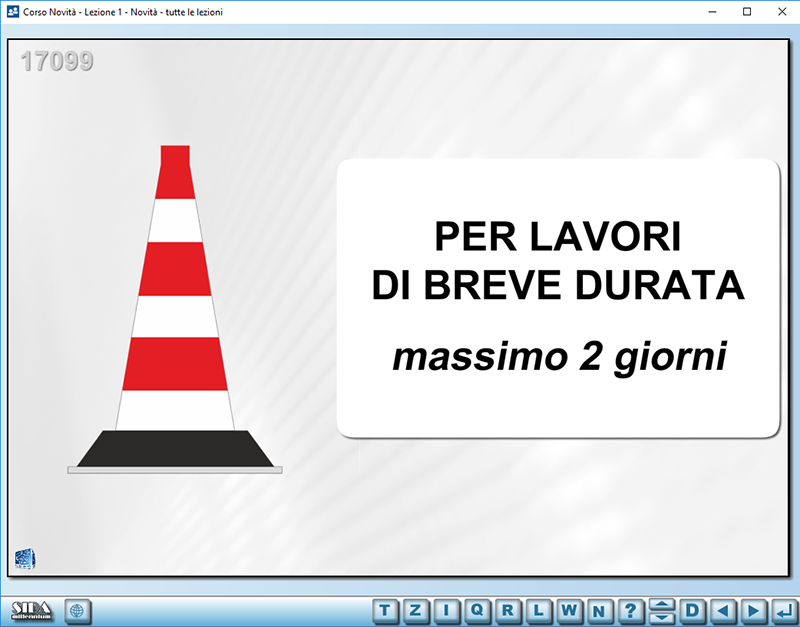
Task: Click the app icon in title bar
Action: pyautogui.click(x=12, y=11)
